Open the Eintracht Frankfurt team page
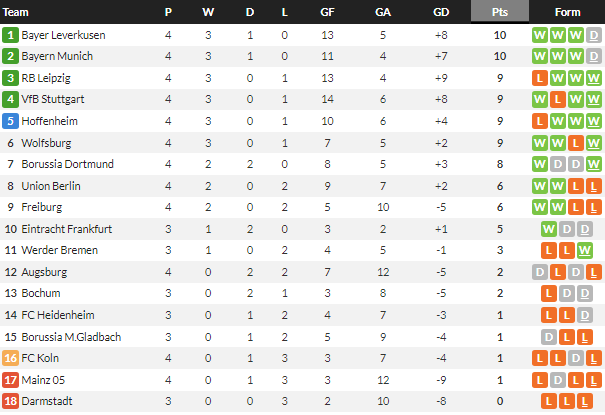The image size is (605, 415). (x=66, y=229)
